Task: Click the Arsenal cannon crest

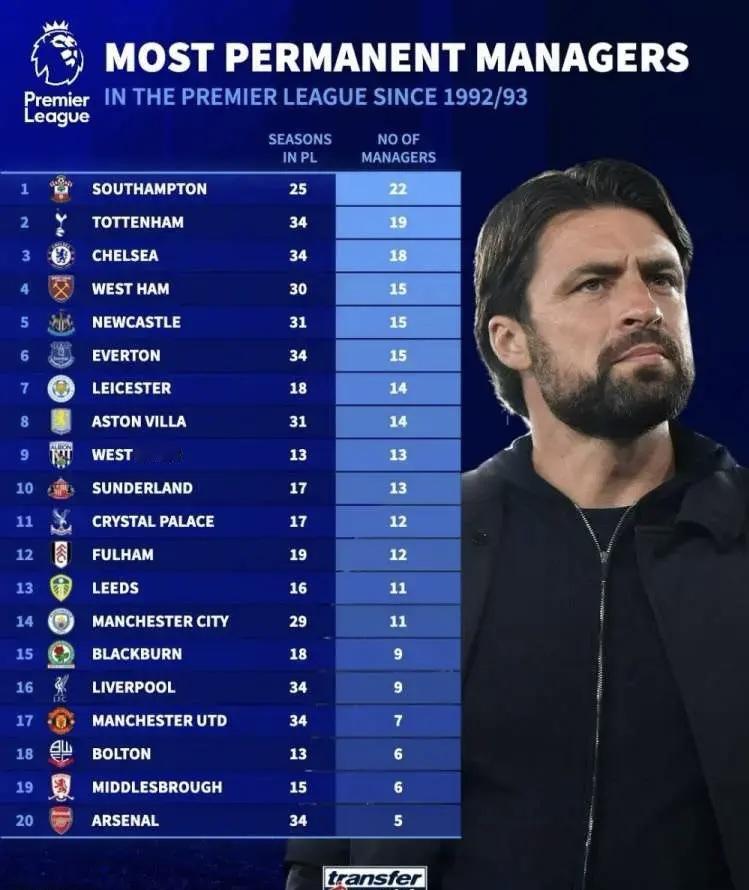Action: [x=61, y=820]
